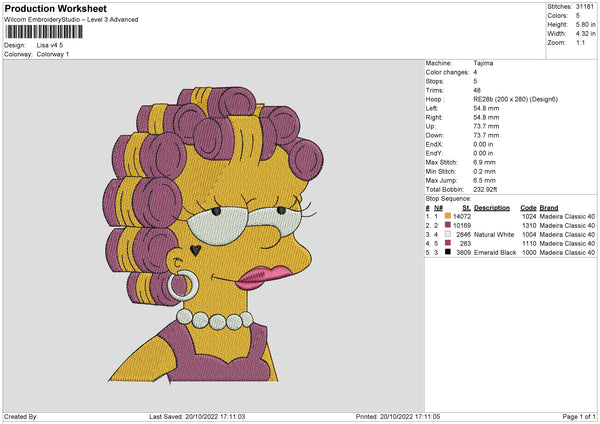Click the black swatch for thread 1000

click(448, 252)
